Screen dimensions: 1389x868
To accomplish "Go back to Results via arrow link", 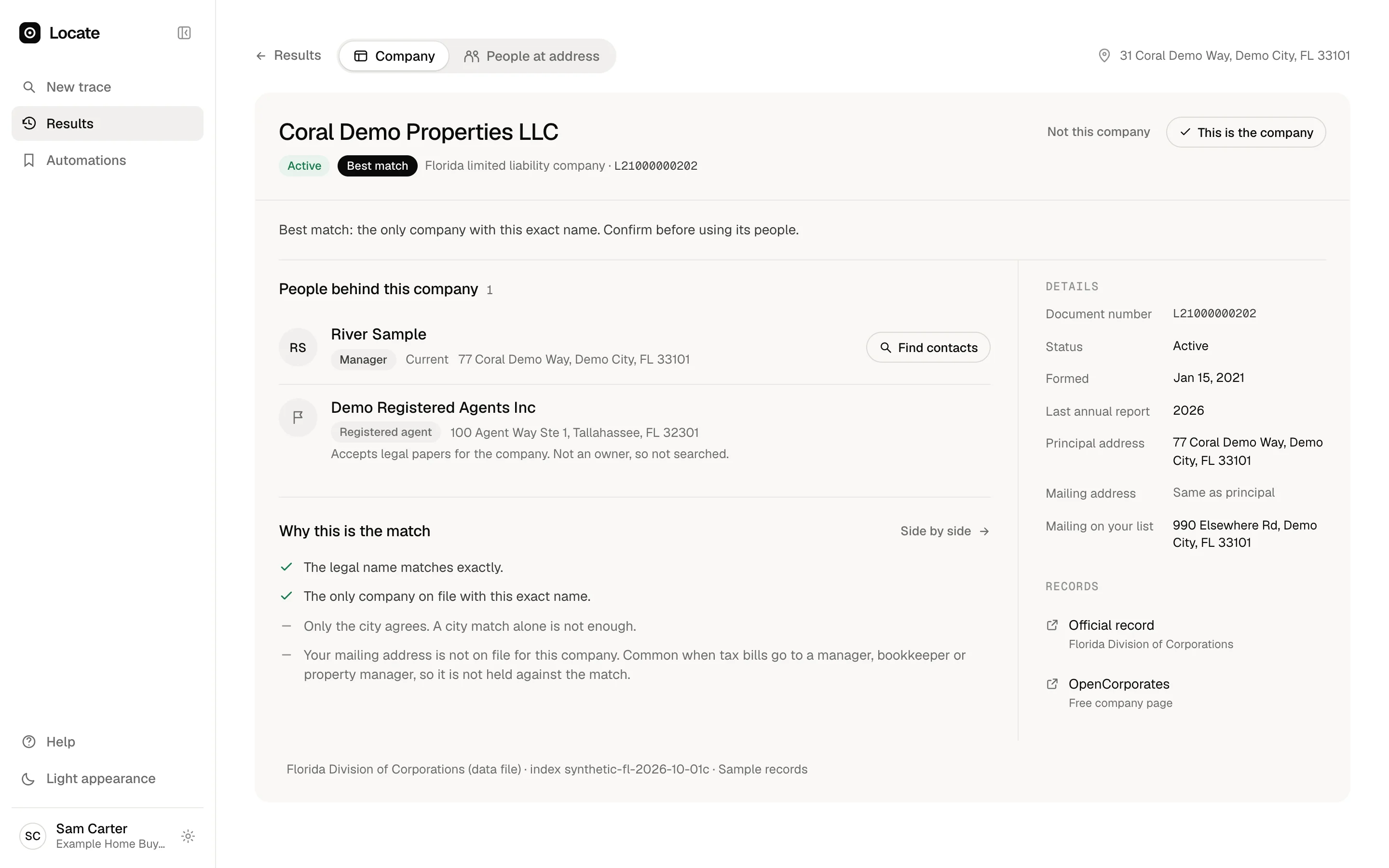I will [288, 55].
